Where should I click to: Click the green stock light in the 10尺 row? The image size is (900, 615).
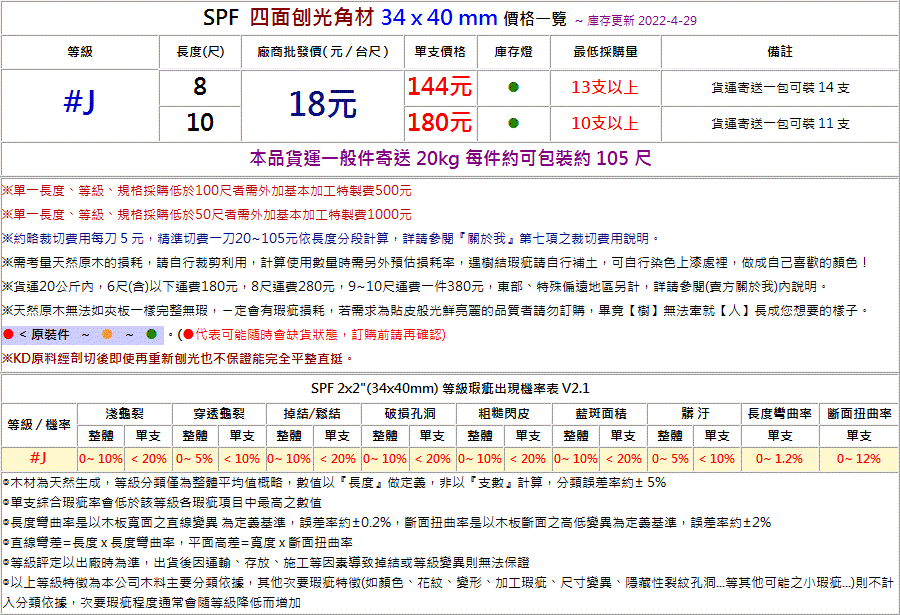[513, 123]
